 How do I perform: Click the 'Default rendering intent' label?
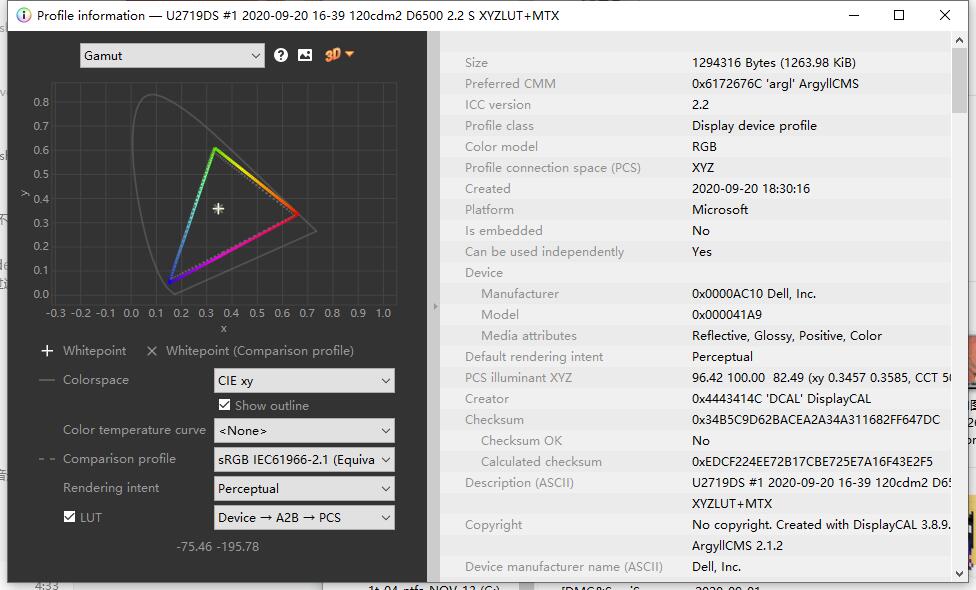[x=534, y=357]
